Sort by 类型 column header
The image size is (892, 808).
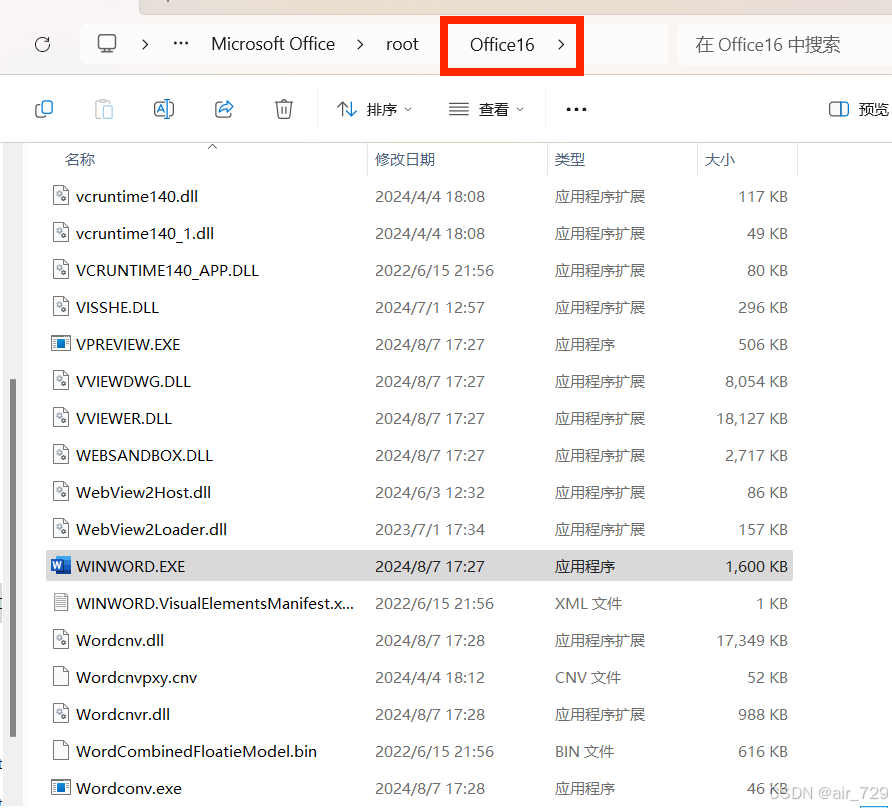(569, 159)
